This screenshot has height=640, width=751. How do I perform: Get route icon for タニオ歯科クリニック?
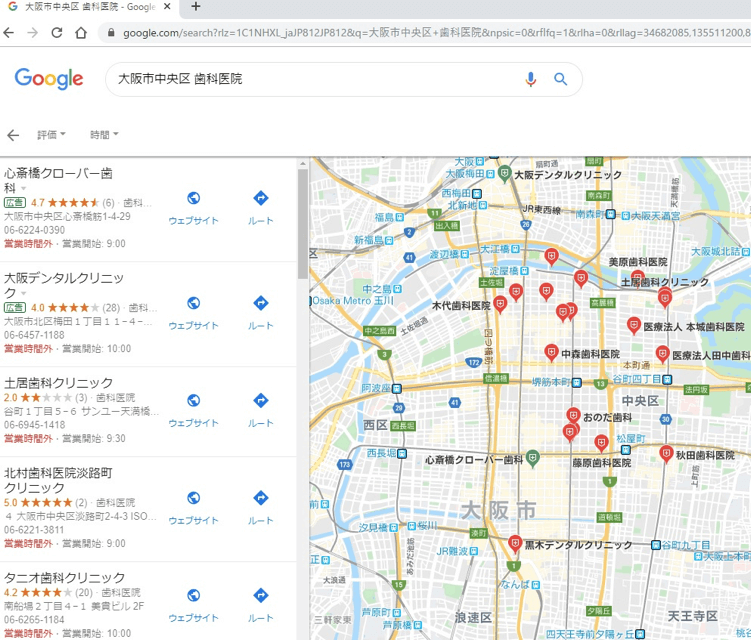(x=261, y=595)
